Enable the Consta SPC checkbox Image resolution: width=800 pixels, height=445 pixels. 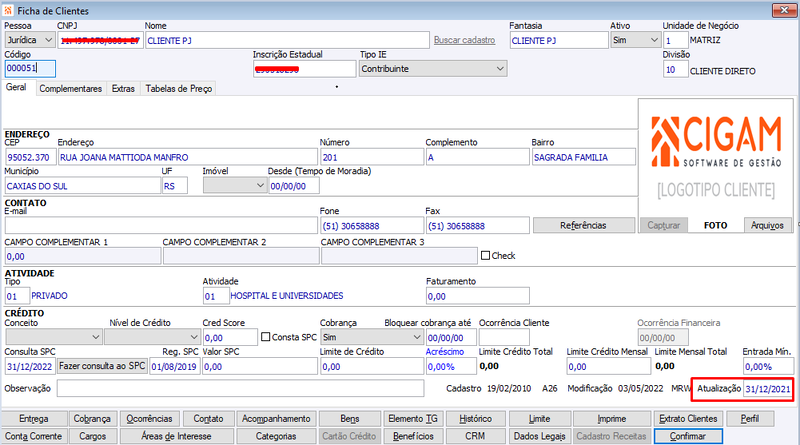[x=265, y=337]
